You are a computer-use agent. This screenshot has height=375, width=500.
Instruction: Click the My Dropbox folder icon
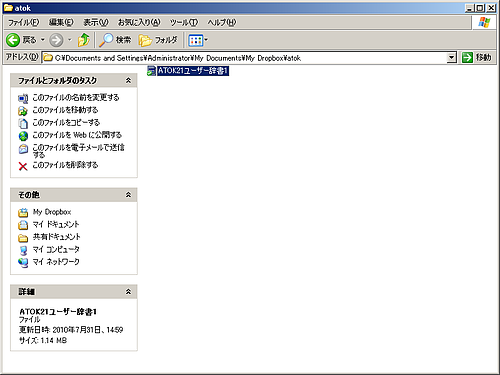(x=23, y=213)
